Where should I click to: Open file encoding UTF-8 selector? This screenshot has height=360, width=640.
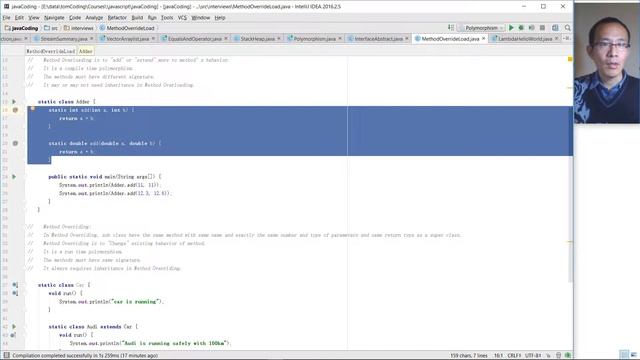(533, 356)
